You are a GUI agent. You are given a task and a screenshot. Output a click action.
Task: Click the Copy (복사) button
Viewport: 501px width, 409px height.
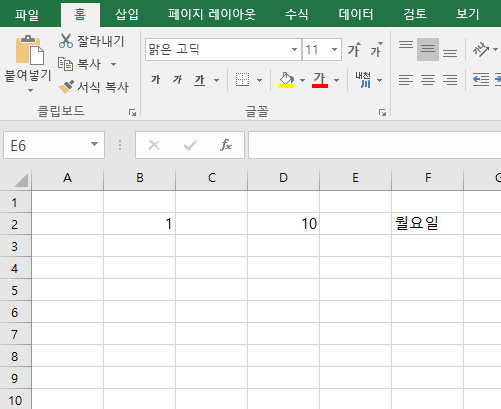point(79,64)
